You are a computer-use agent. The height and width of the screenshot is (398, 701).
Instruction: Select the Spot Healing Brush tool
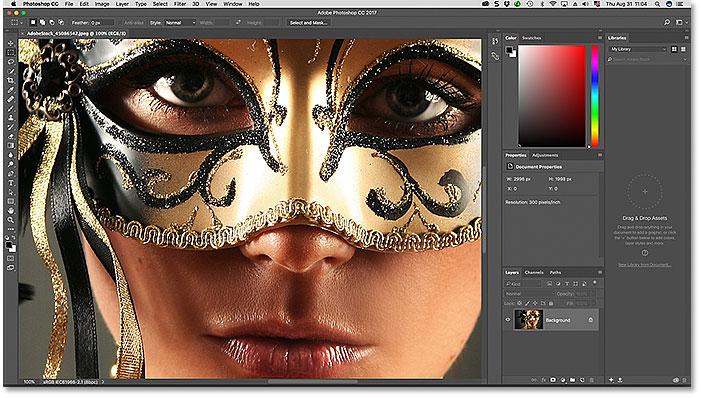11,99
